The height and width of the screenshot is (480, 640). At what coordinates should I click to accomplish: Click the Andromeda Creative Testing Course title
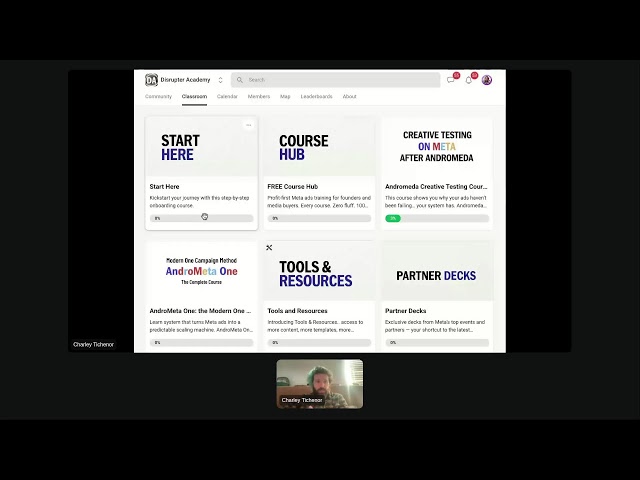pyautogui.click(x=436, y=187)
